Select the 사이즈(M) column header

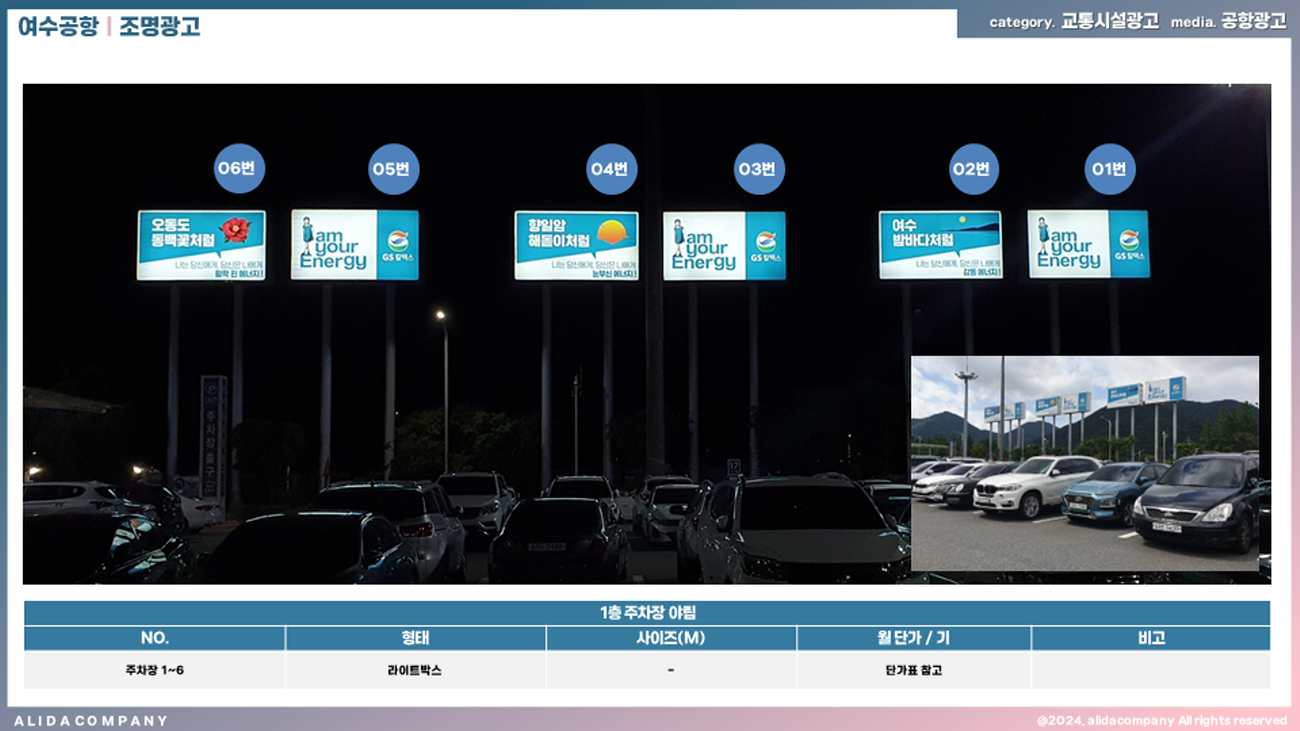click(x=671, y=638)
